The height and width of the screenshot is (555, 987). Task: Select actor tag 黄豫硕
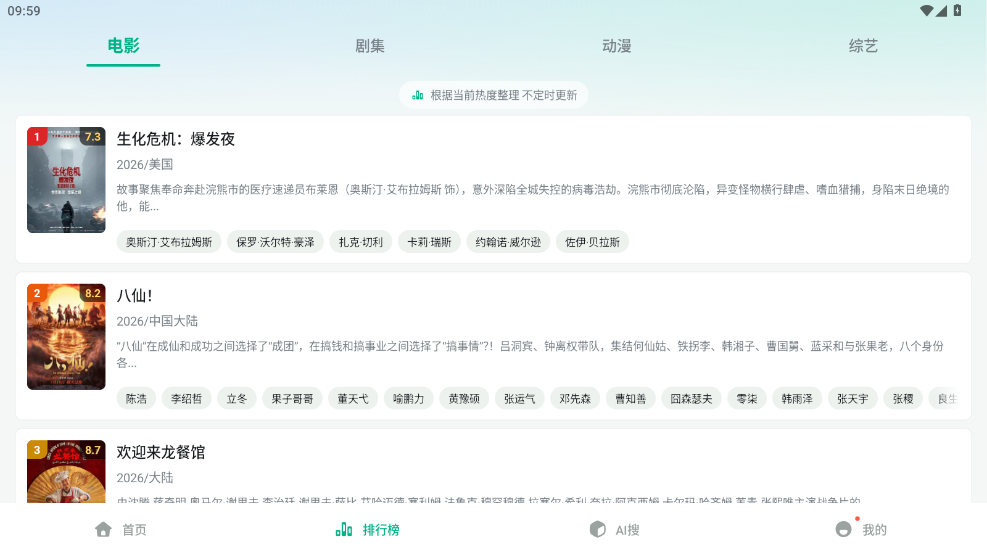(x=464, y=399)
